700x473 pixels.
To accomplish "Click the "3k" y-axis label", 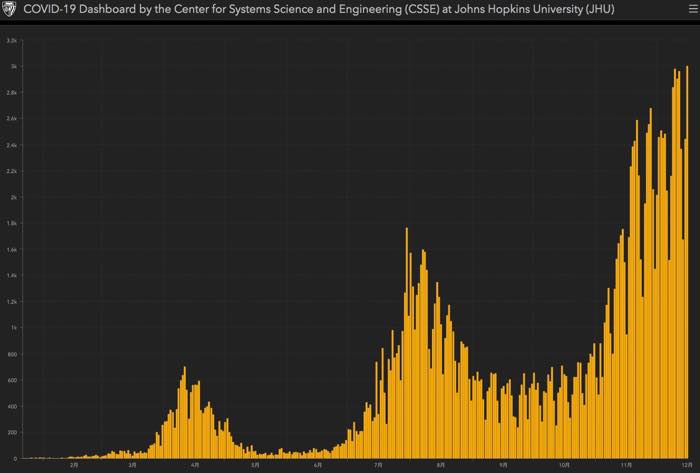I will coord(14,66).
